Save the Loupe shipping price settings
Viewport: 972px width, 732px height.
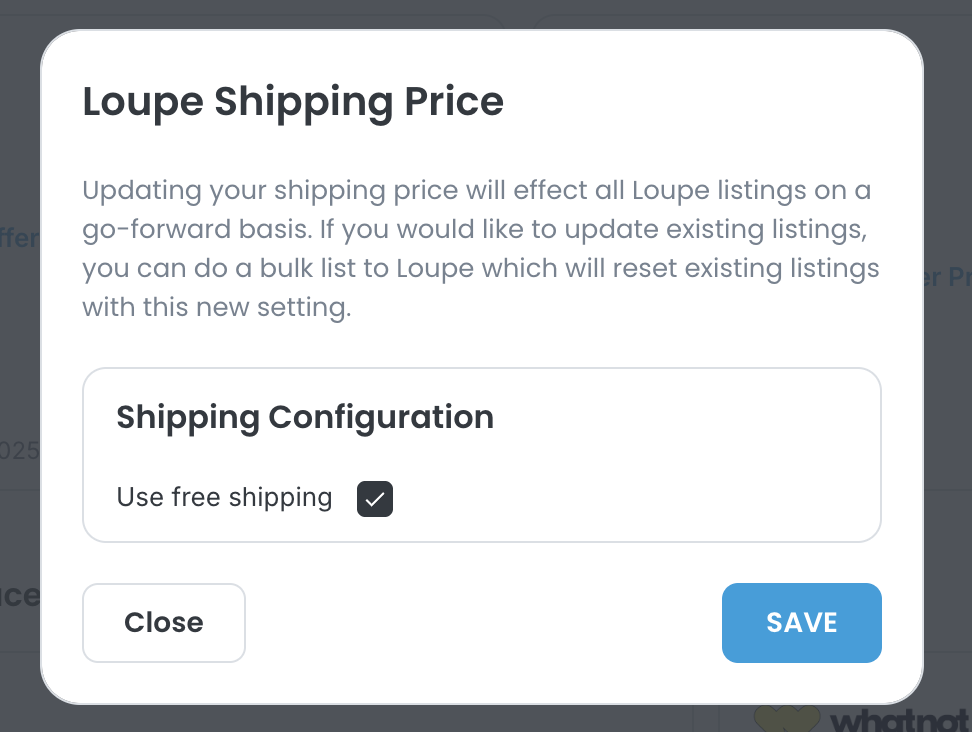click(x=801, y=622)
